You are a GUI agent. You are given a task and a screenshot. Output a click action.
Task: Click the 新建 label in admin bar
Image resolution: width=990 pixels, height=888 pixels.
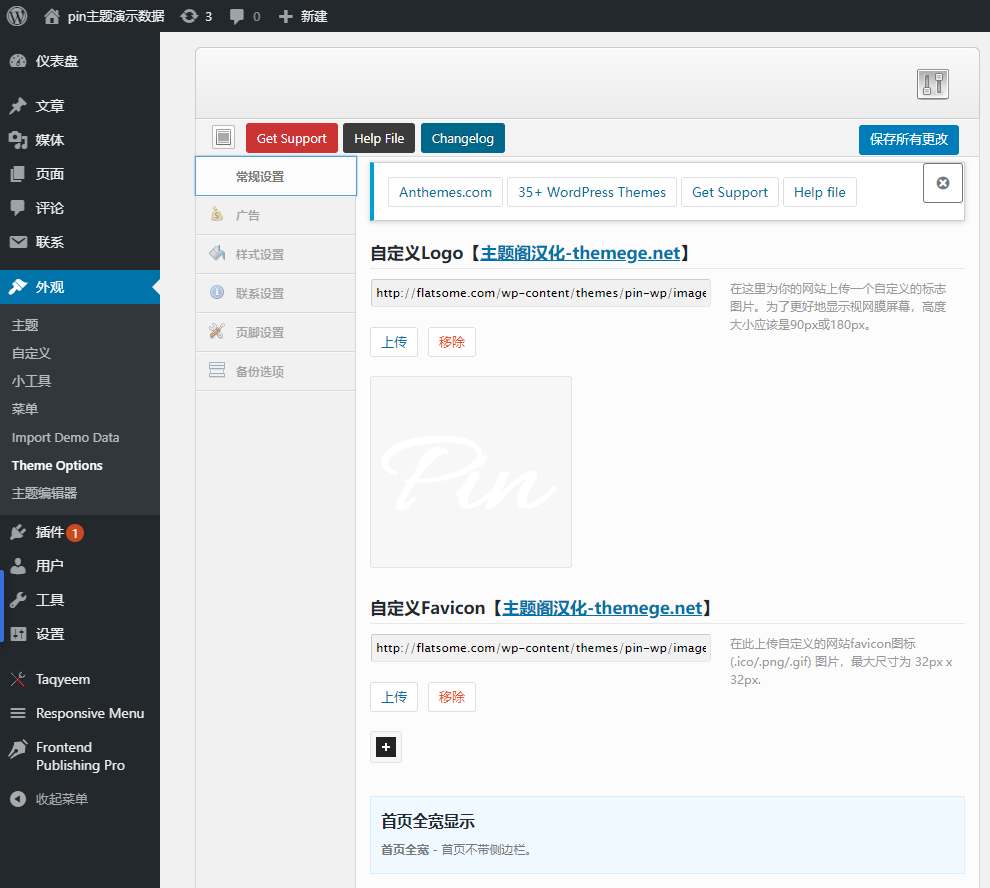(x=314, y=16)
